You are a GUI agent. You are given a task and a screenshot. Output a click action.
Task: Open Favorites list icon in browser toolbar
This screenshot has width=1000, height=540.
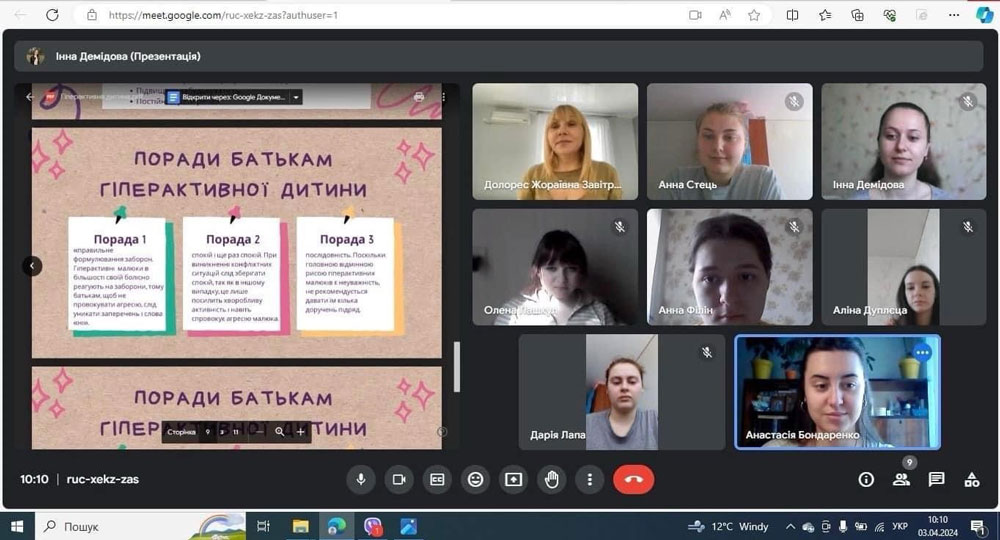tap(825, 15)
